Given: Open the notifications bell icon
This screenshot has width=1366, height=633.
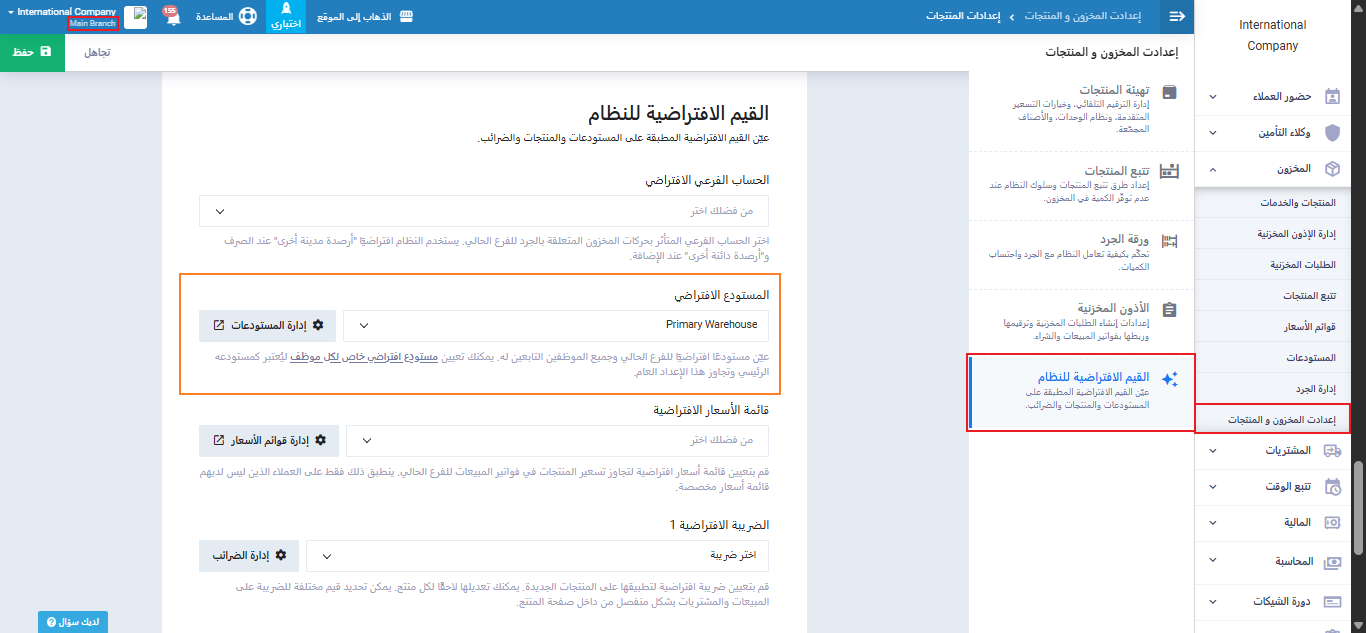Looking at the screenshot, I should coord(172,18).
